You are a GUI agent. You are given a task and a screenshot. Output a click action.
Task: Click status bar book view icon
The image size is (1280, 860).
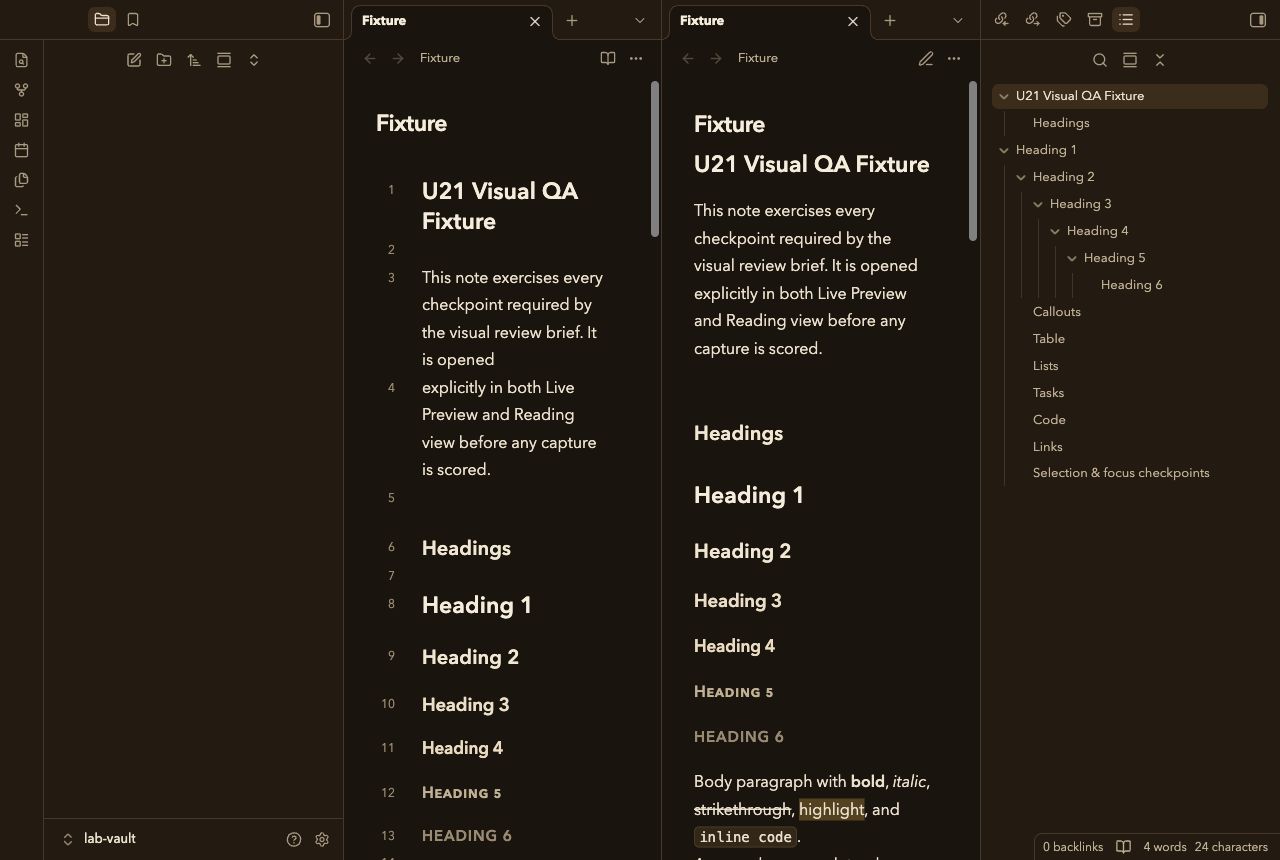click(1124, 847)
